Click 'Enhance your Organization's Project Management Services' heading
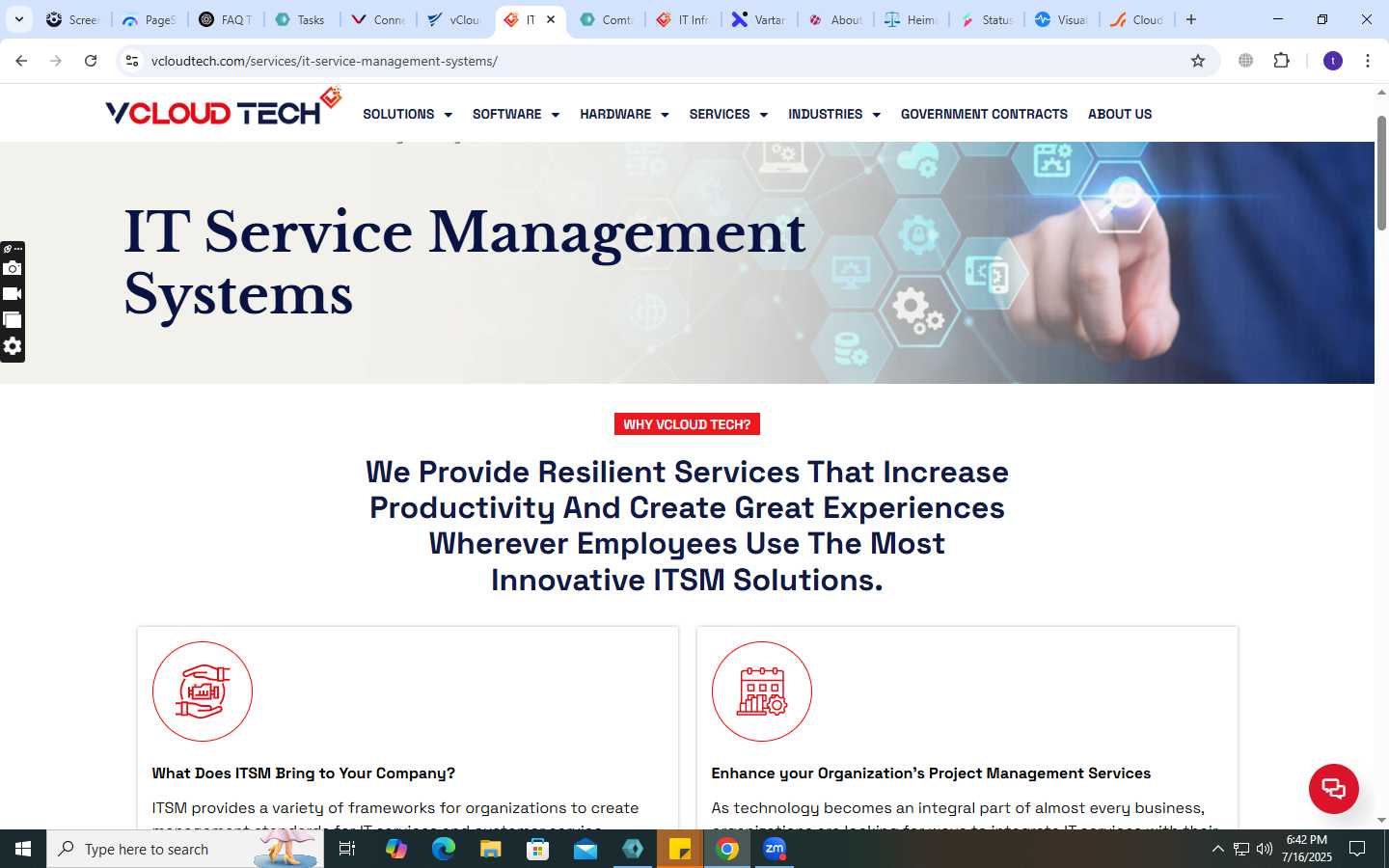This screenshot has height=868, width=1389. coord(931,773)
